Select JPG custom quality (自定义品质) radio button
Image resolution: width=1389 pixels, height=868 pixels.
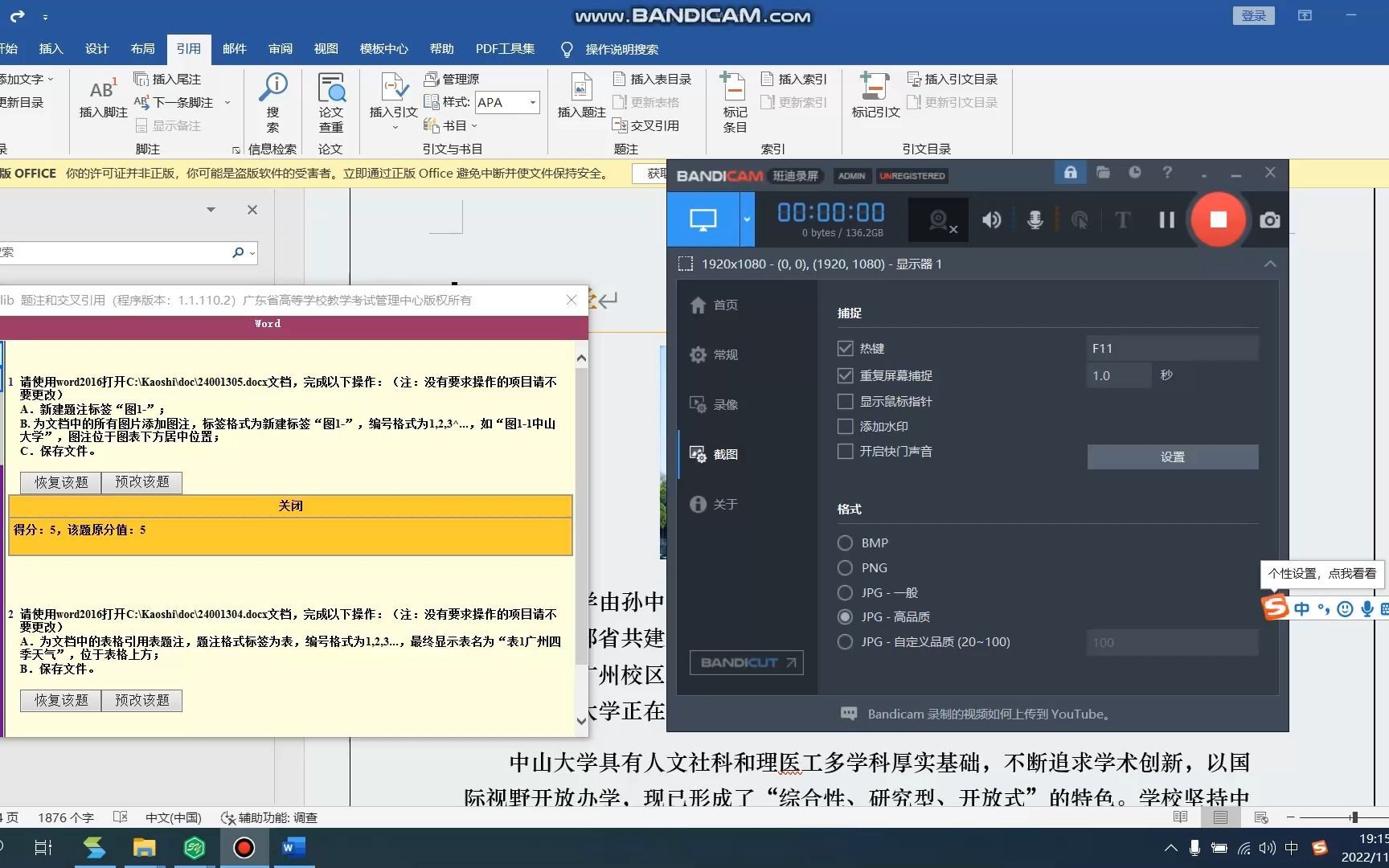[x=845, y=641]
